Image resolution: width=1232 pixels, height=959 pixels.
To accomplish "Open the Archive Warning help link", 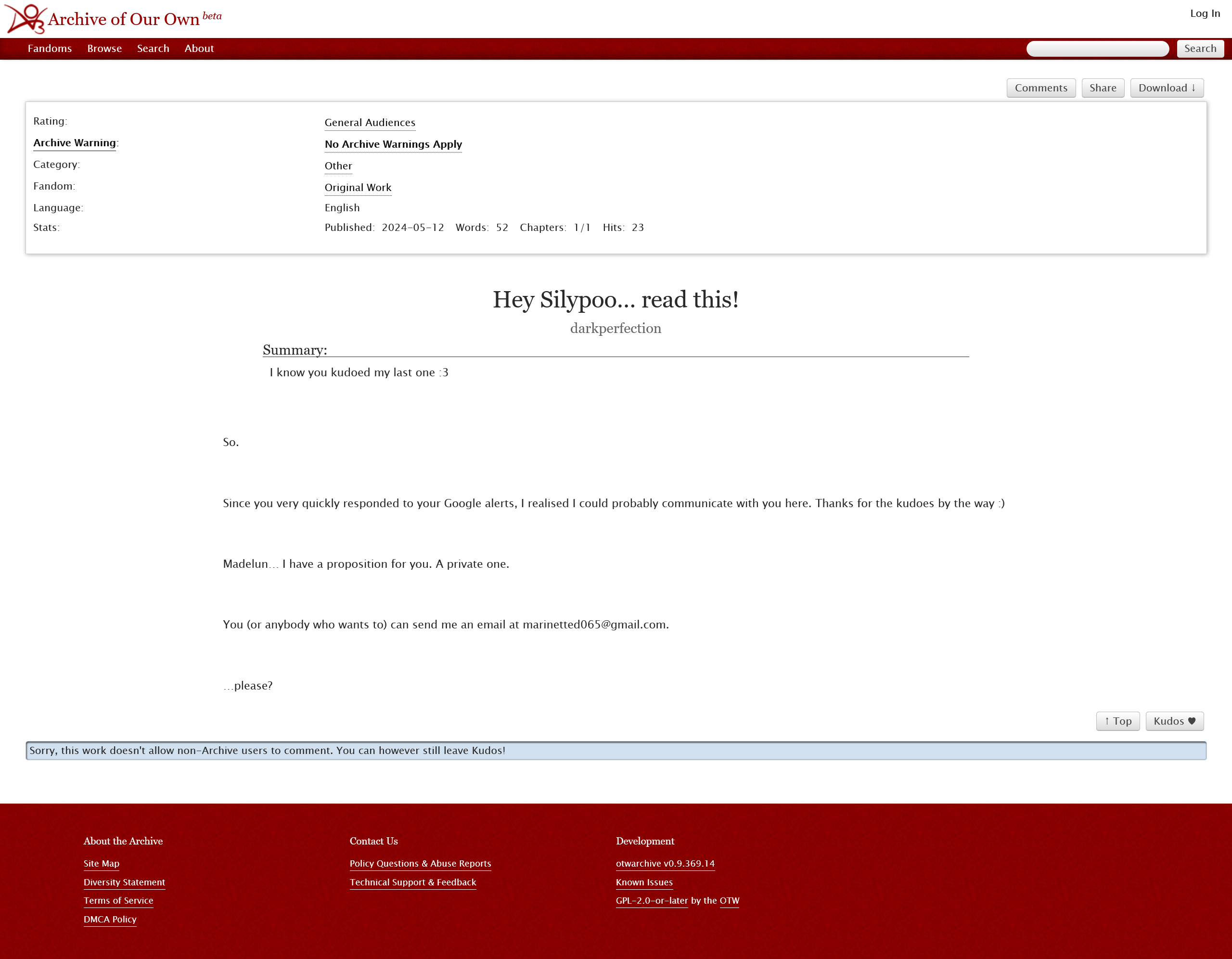I will [75, 143].
